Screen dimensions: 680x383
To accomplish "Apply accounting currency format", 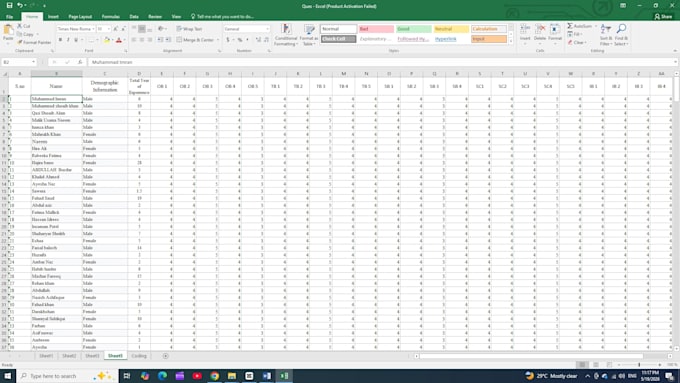I will [228, 40].
